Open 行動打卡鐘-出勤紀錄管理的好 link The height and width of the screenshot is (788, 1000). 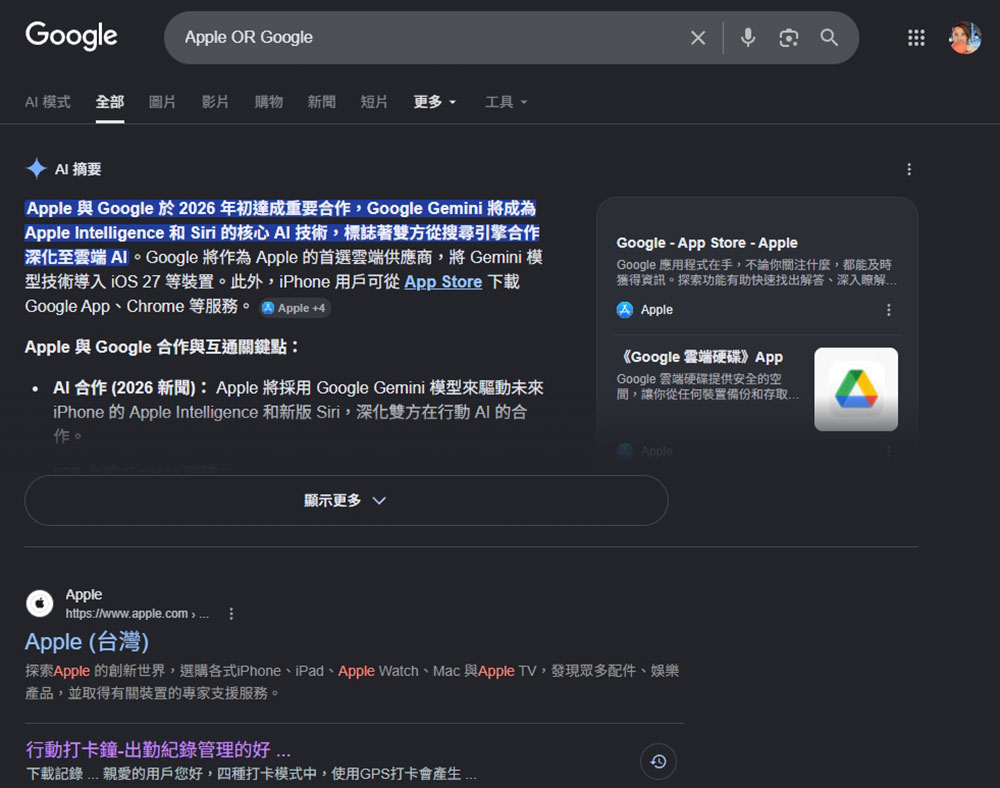158,750
